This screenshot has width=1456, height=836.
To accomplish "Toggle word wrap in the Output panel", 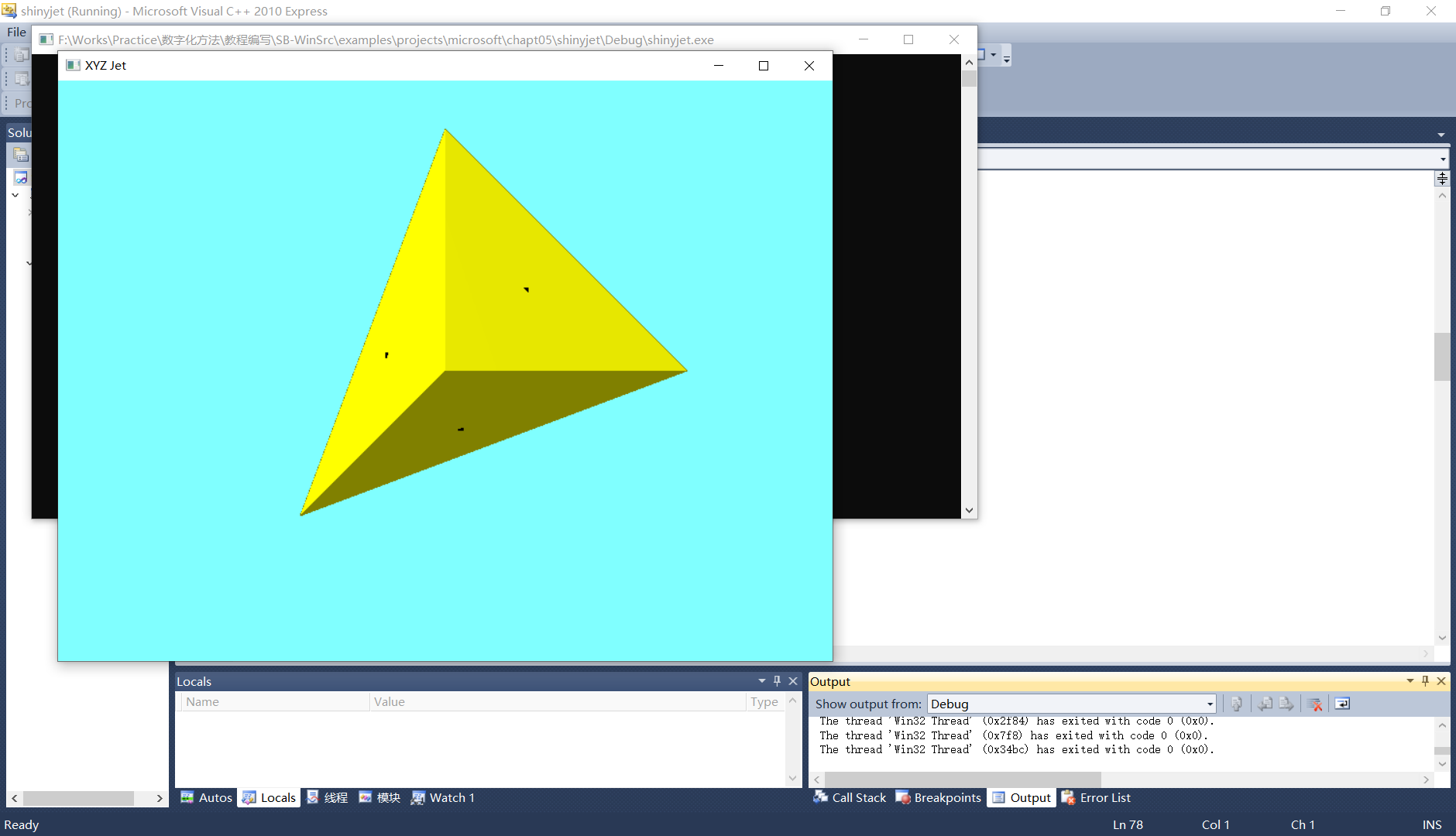I will [1342, 704].
